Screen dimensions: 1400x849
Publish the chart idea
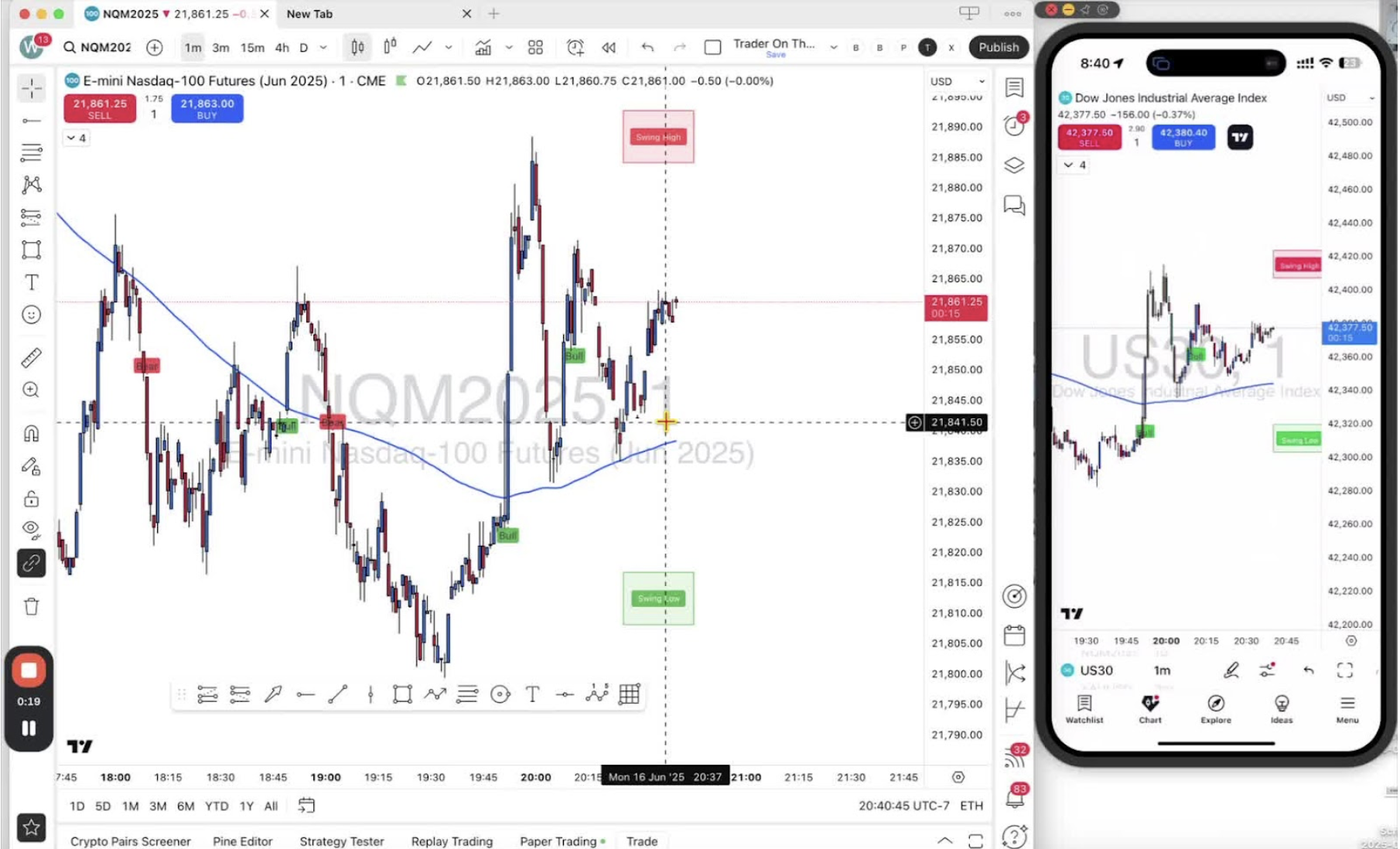point(999,47)
